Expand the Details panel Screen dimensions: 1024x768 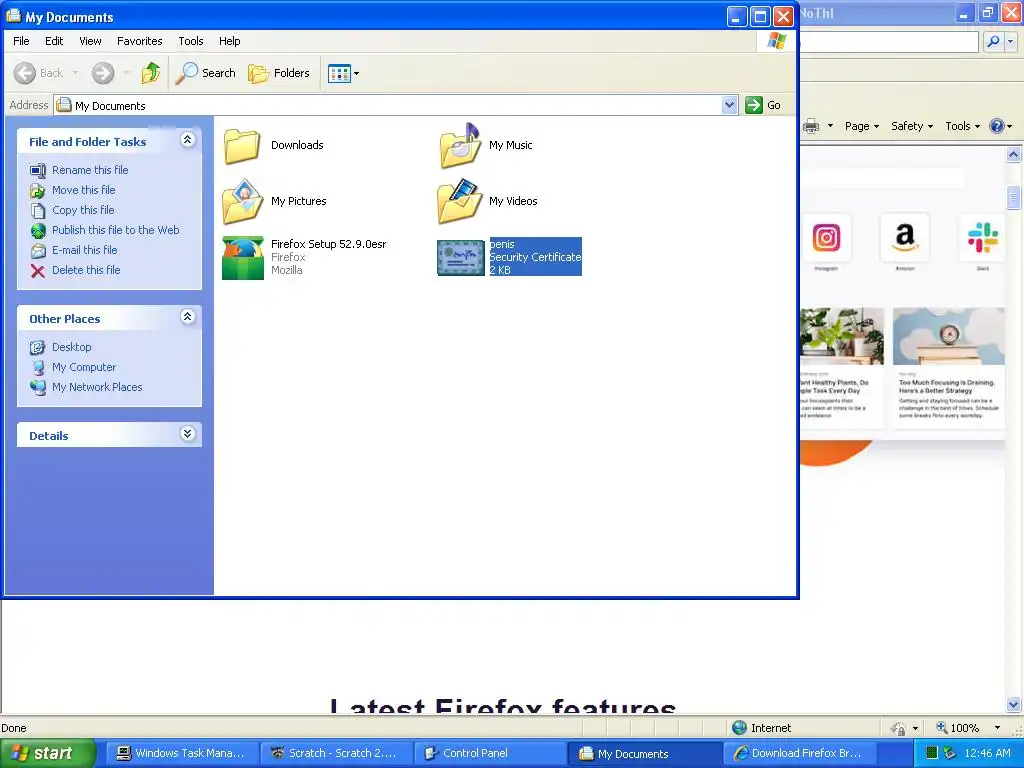187,434
